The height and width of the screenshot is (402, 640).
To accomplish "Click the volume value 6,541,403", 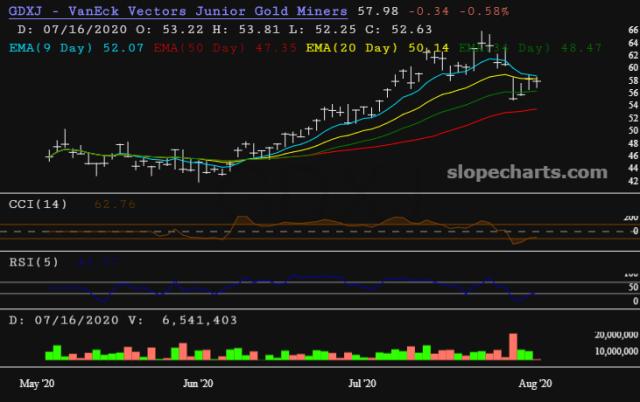I will coord(200,320).
